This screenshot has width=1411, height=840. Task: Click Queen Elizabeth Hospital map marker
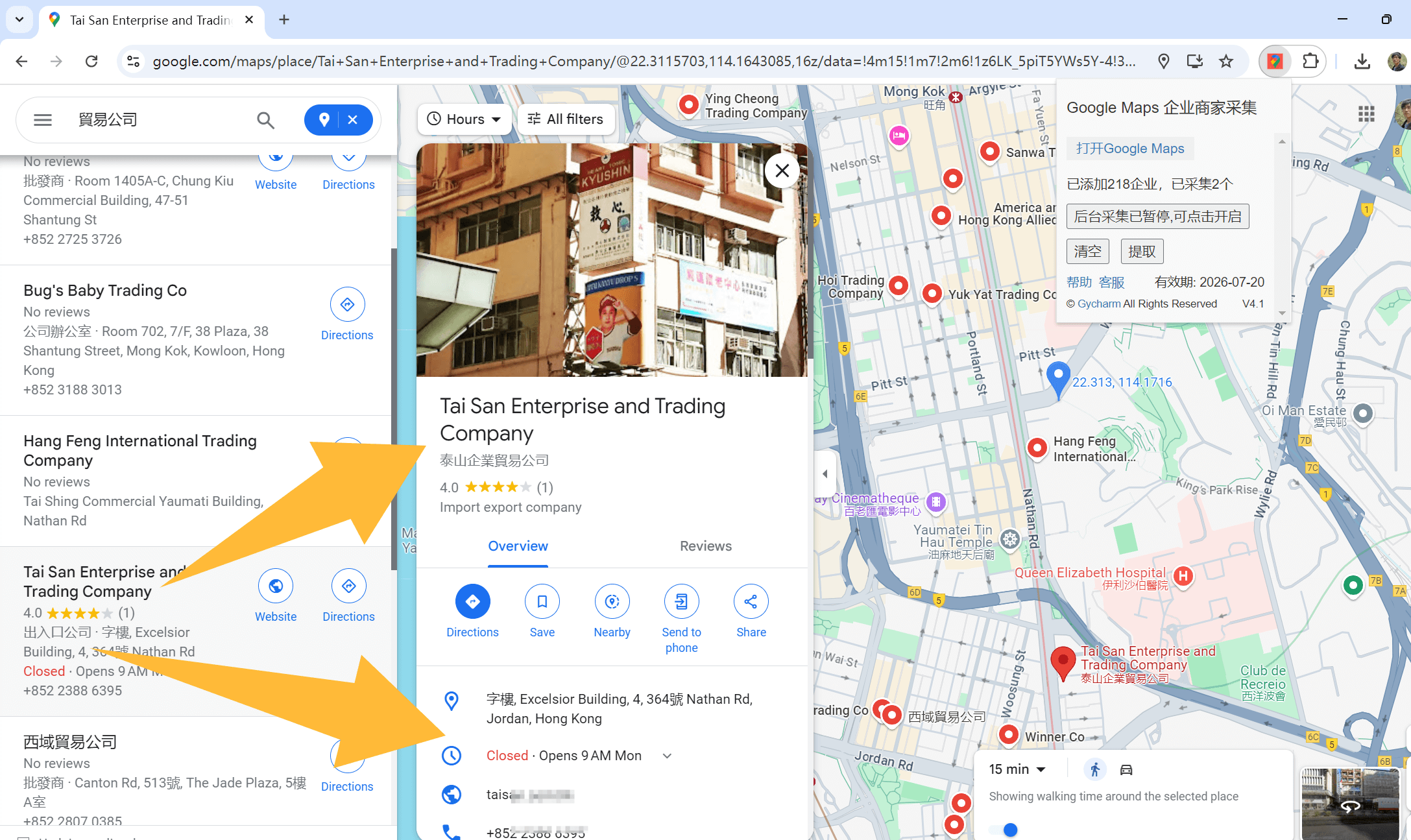tap(1183, 576)
